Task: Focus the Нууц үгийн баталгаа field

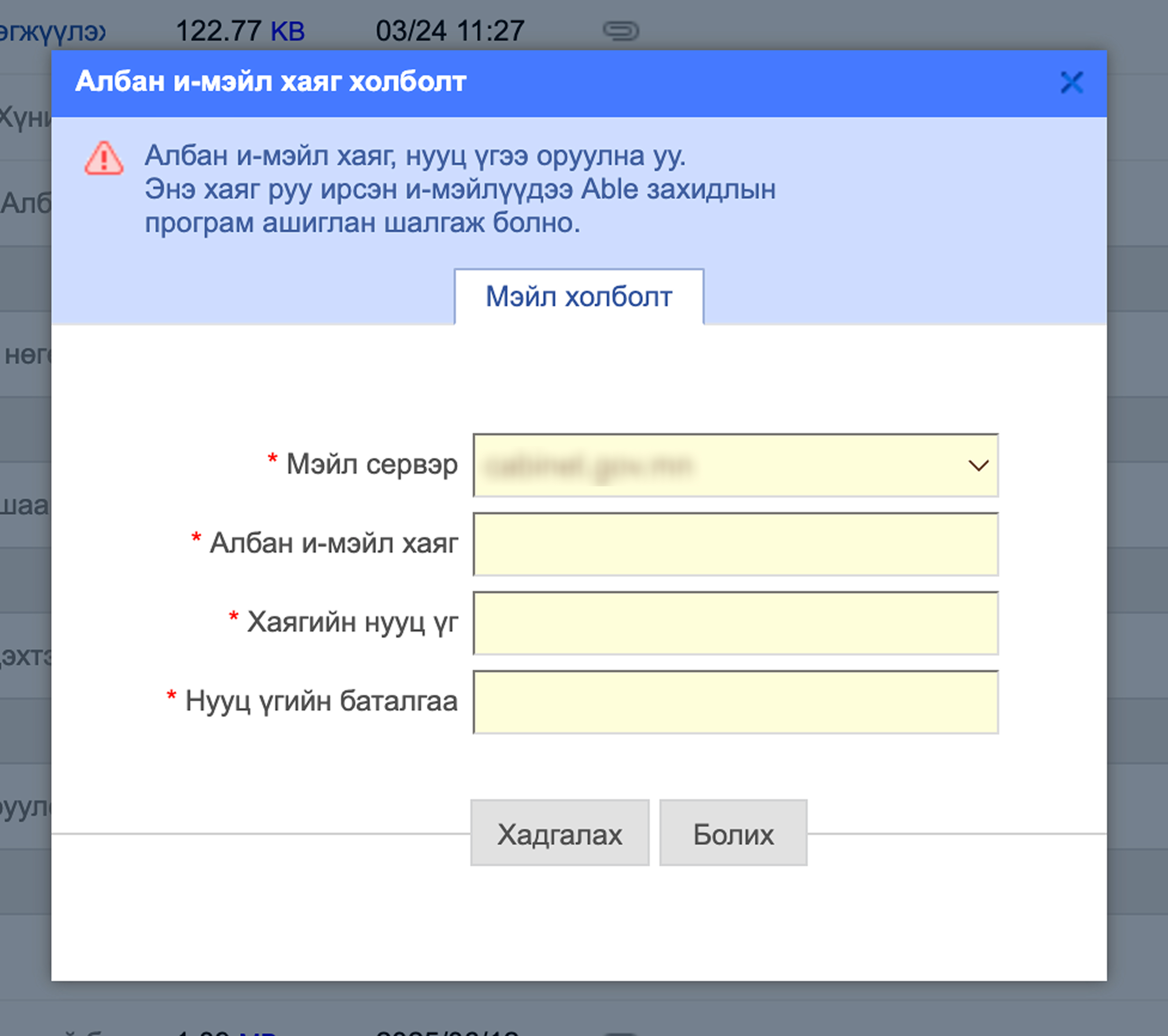Action: [735, 701]
